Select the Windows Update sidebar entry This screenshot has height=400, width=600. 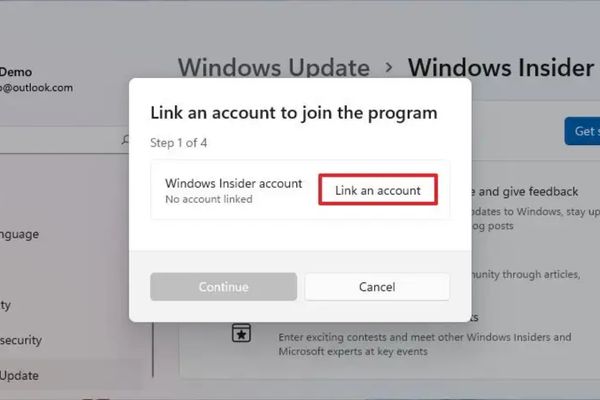(x=19, y=376)
